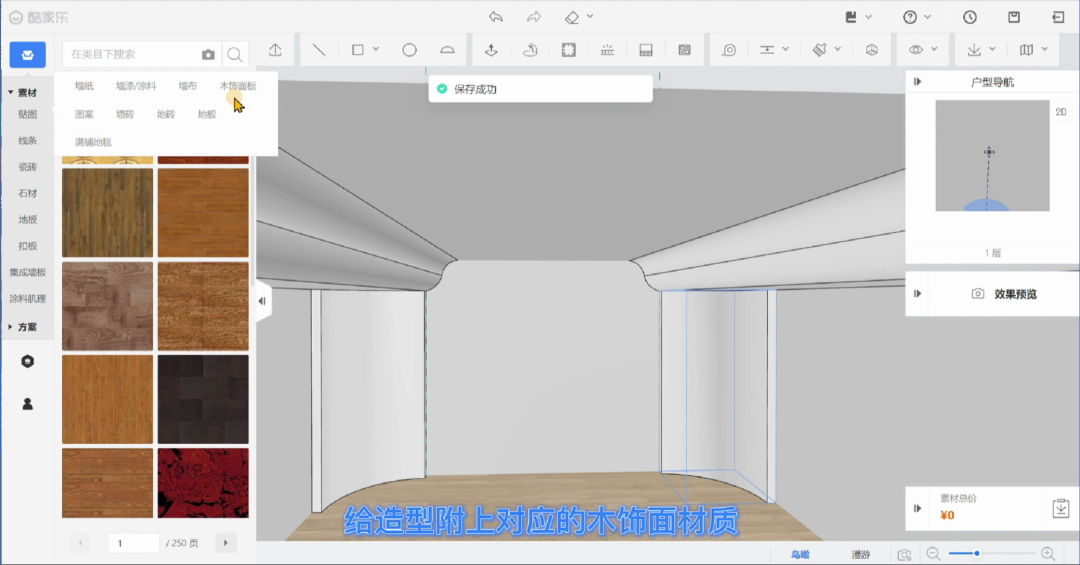Screen dimensions: 1080x565
Task: Click the redo arrow icon
Action: pos(534,17)
